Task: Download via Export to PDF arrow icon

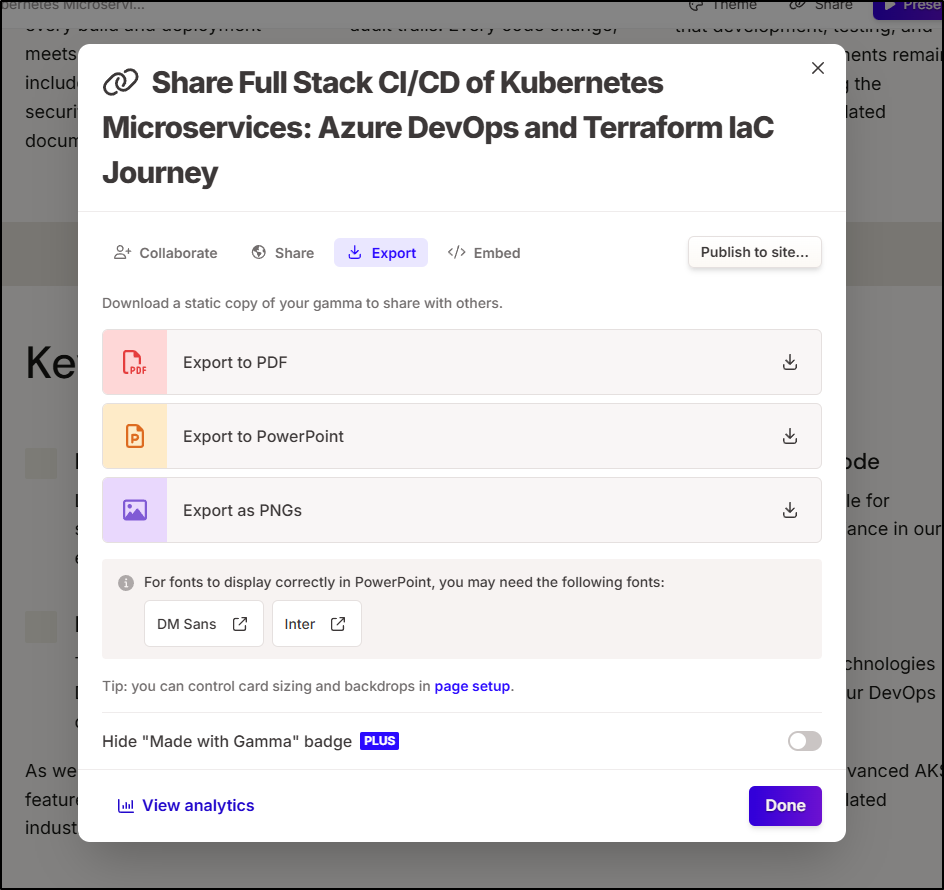Action: [790, 363]
